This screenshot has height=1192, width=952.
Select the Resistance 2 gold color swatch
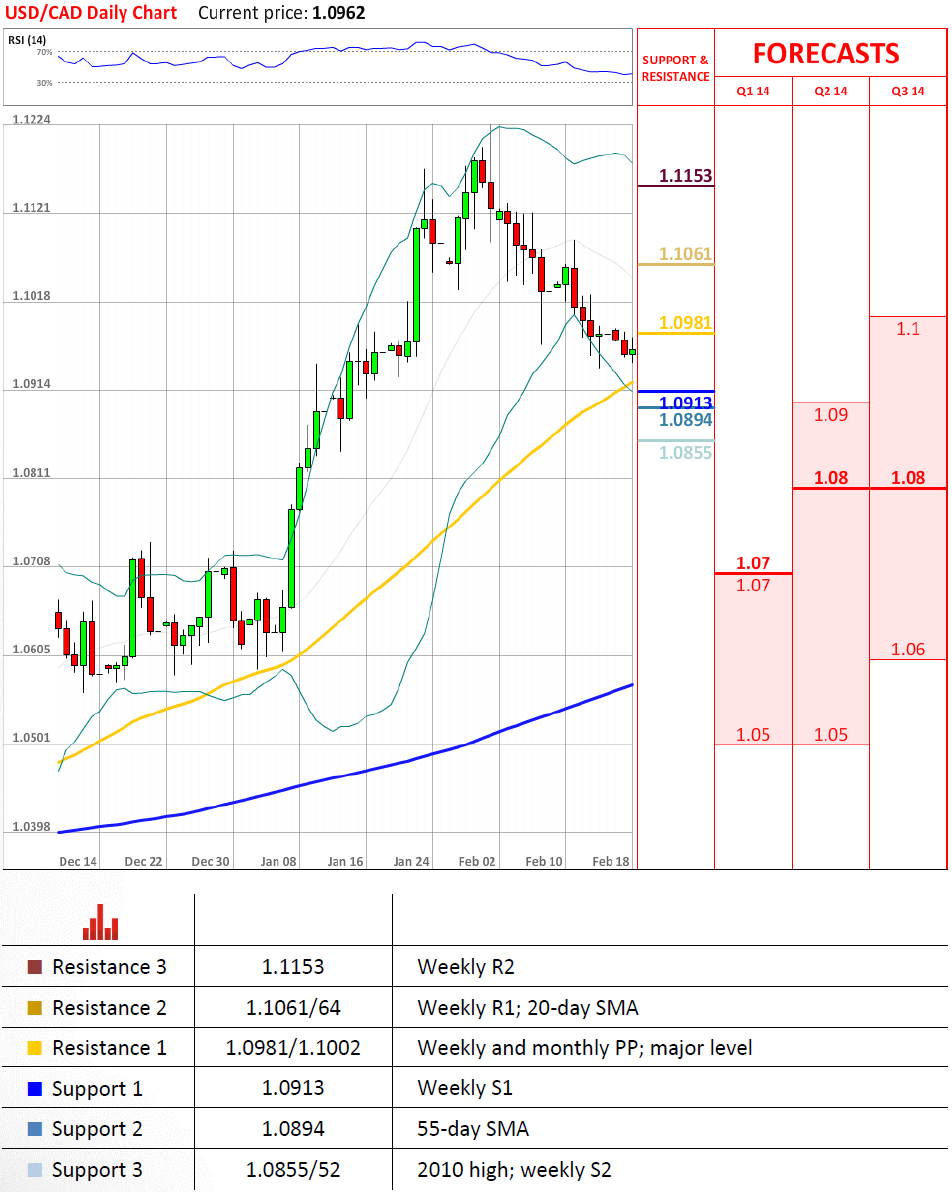[35, 1008]
